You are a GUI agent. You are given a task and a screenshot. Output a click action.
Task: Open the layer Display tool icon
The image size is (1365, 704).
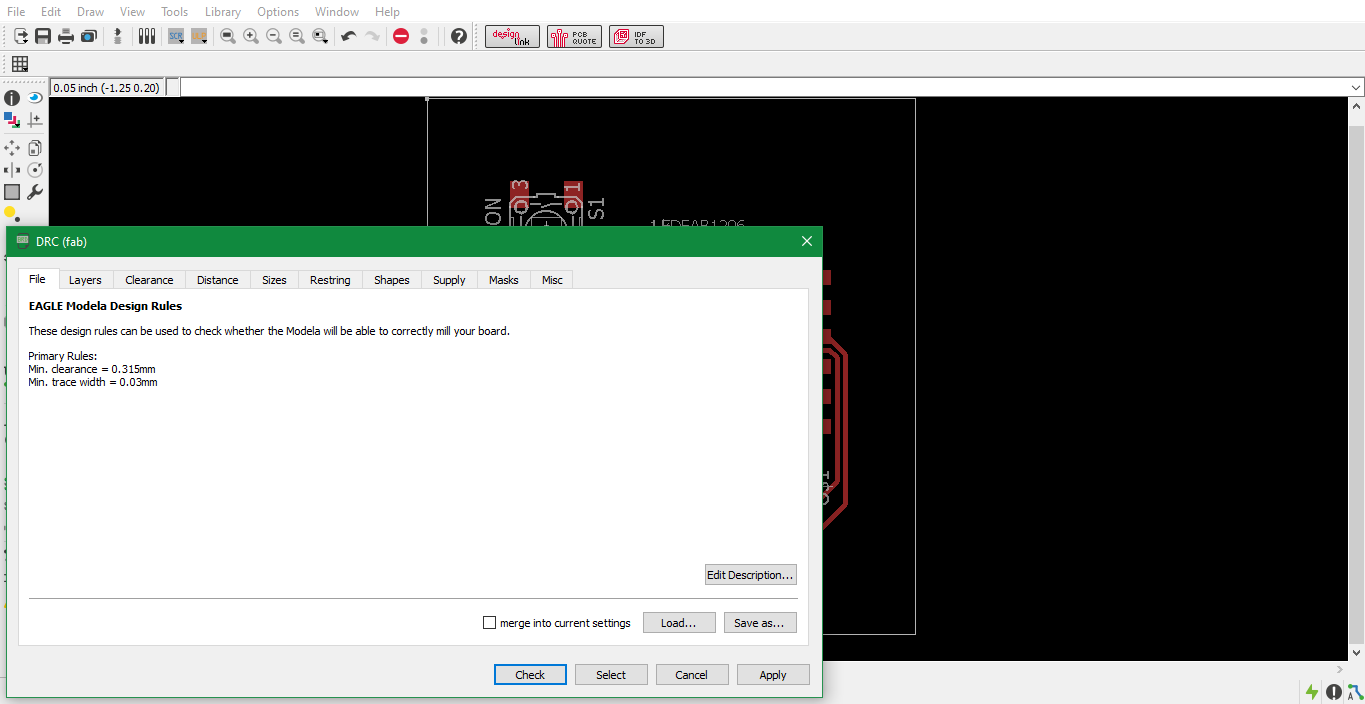point(12,120)
